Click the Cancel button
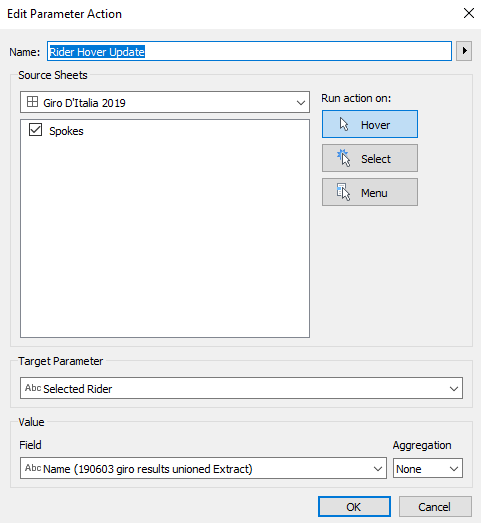 pos(435,507)
